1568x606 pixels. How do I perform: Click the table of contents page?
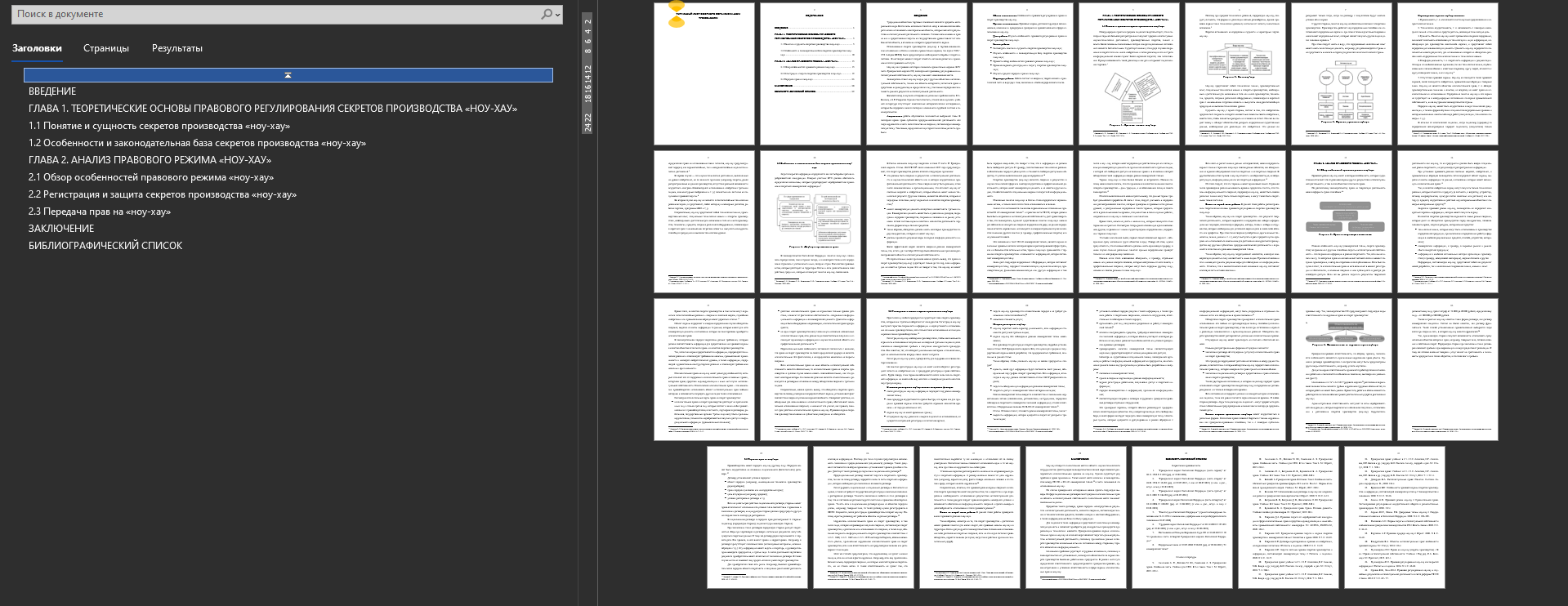pos(811,74)
